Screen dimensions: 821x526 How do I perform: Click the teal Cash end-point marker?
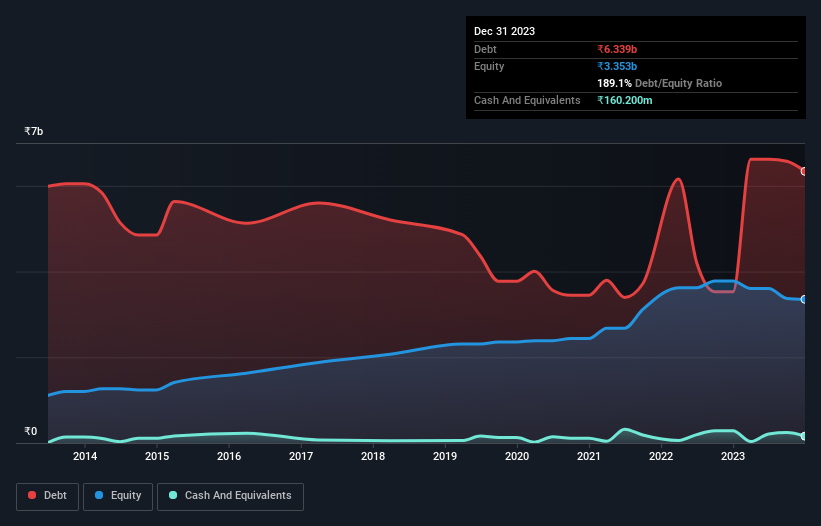coord(804,436)
